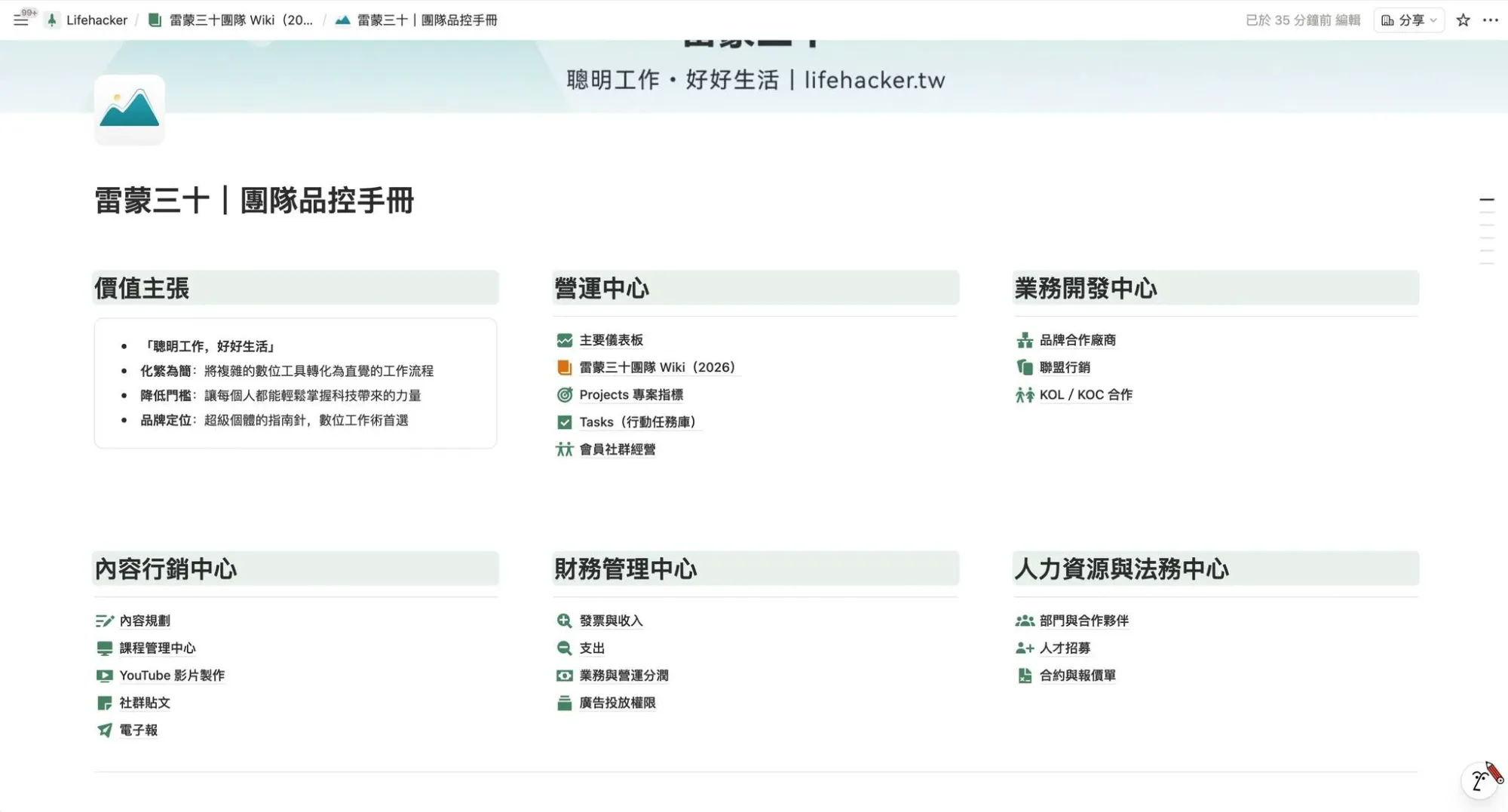Jump using table of contents outline marker

pyautogui.click(x=1486, y=201)
